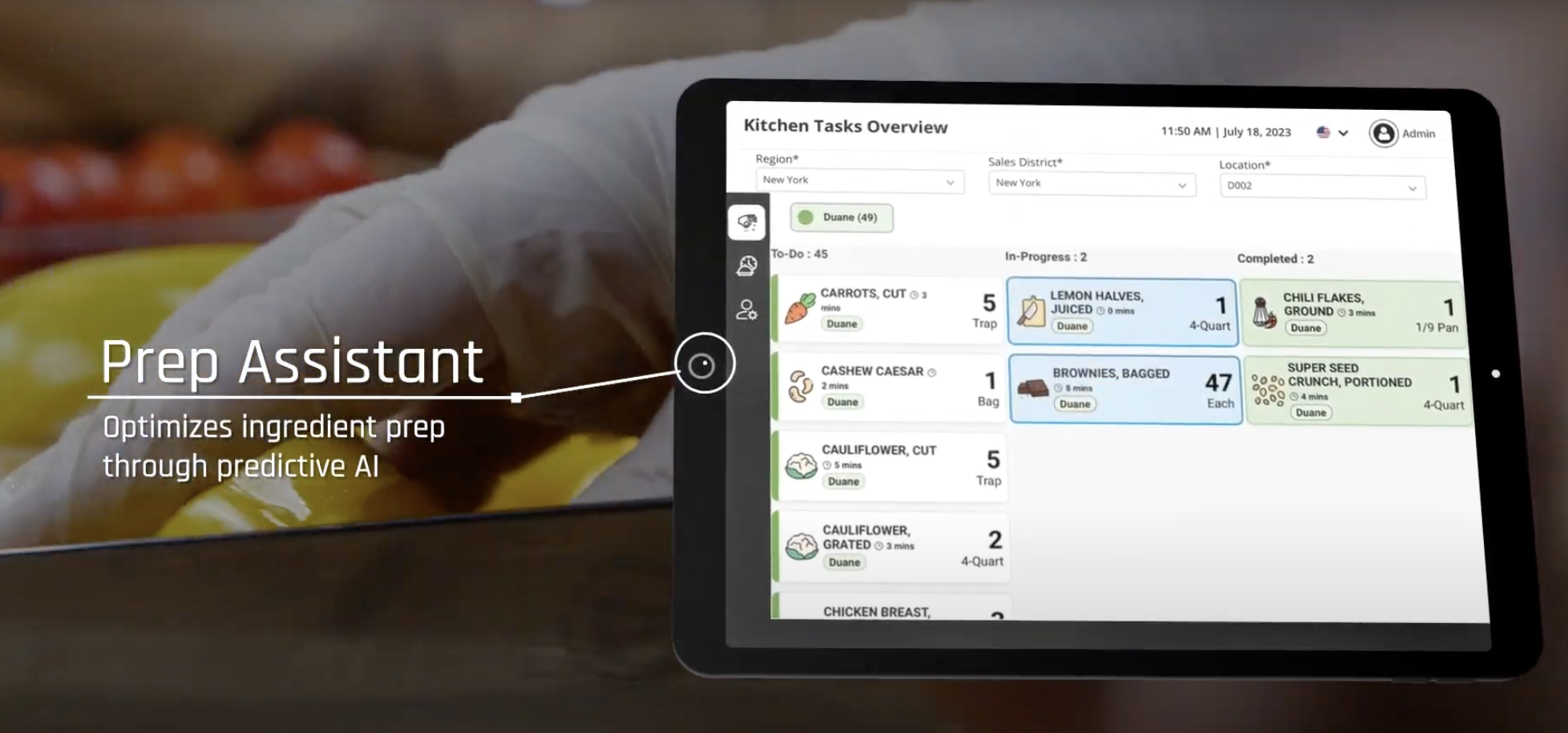This screenshot has height=733, width=1568.
Task: Expand the Region dropdown
Action: pos(859,180)
